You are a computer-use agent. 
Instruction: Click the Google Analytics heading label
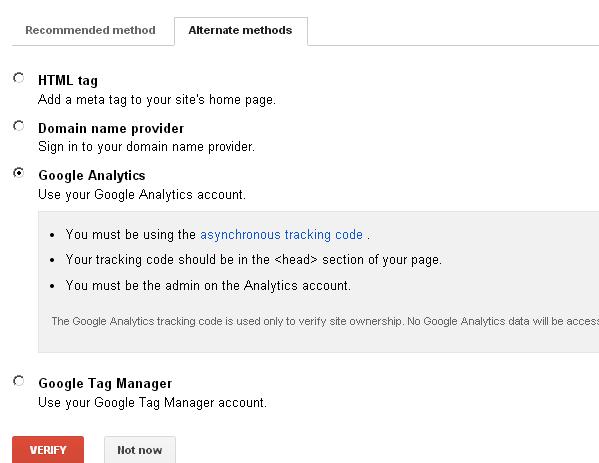tap(92, 175)
